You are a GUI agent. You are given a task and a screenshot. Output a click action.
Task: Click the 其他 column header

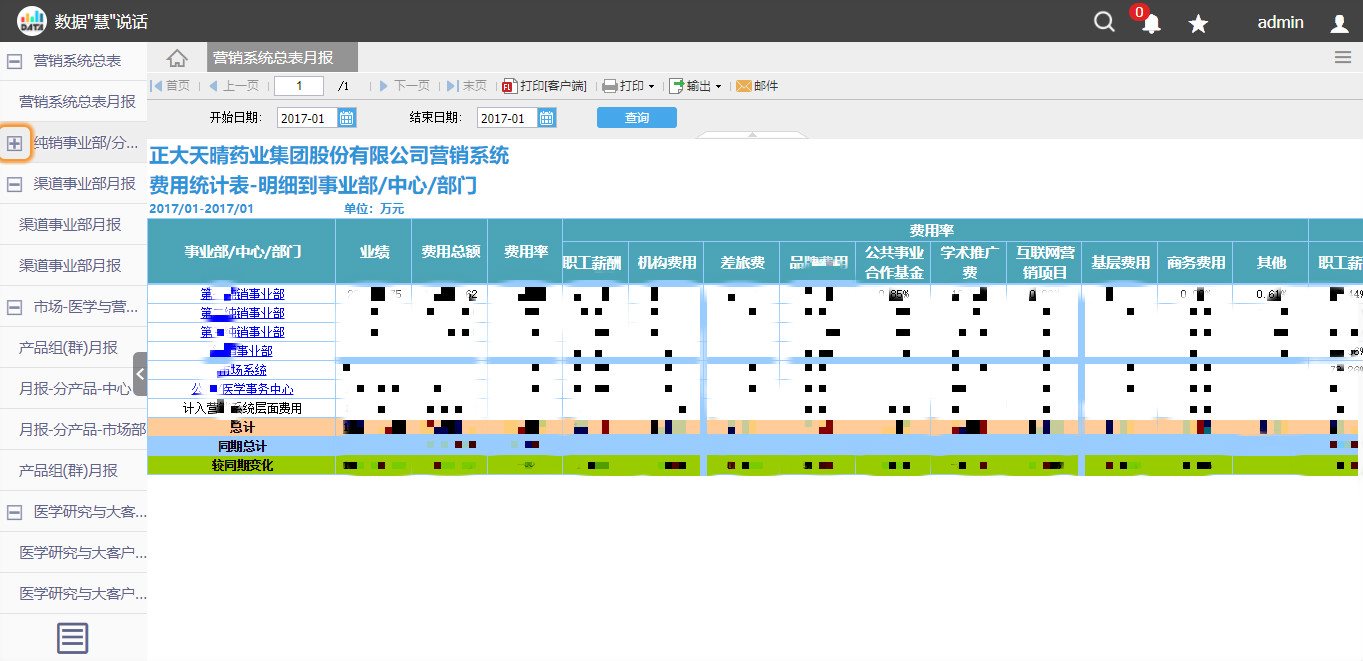click(1270, 262)
